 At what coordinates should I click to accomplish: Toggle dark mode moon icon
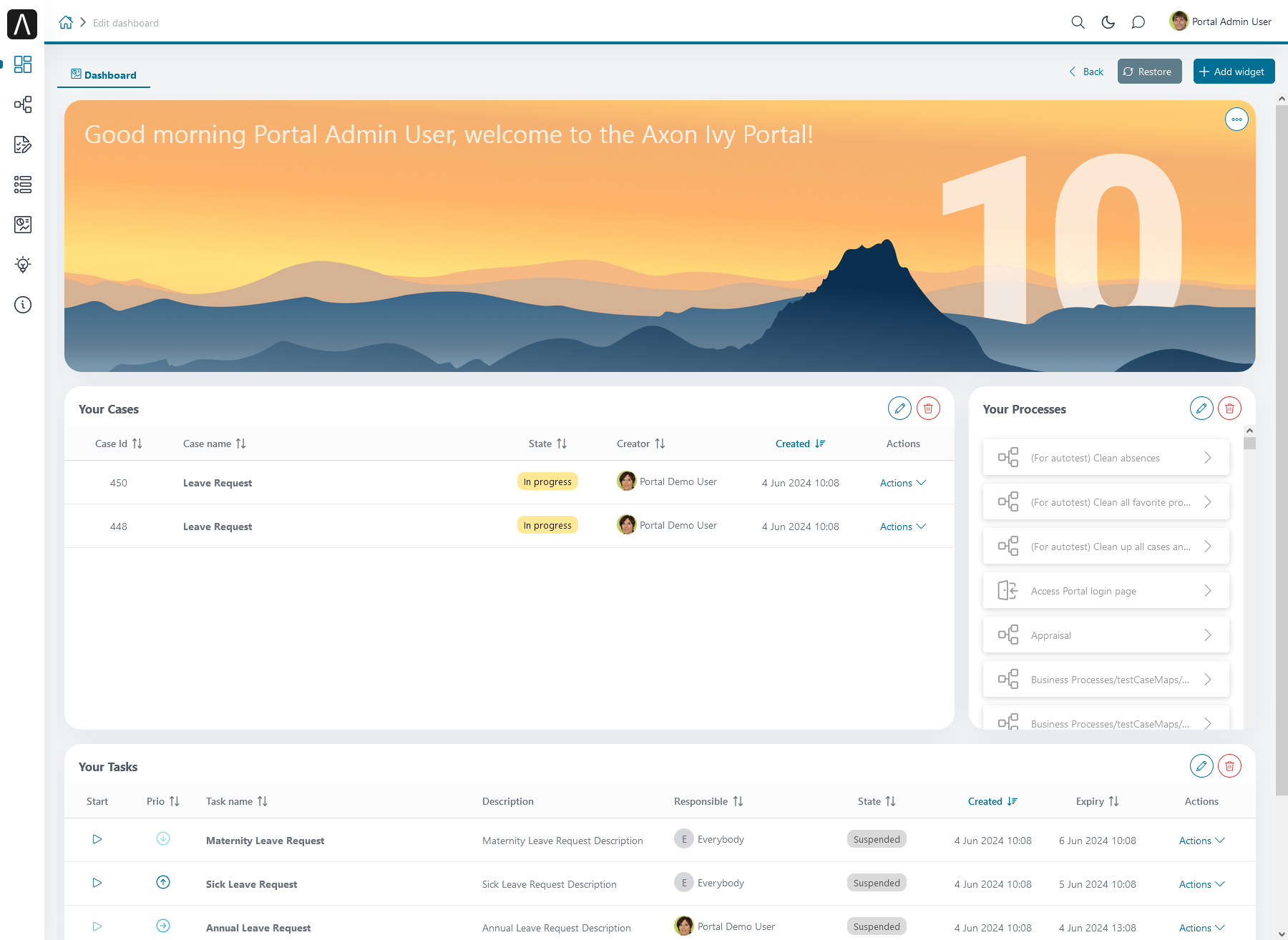click(x=1108, y=22)
